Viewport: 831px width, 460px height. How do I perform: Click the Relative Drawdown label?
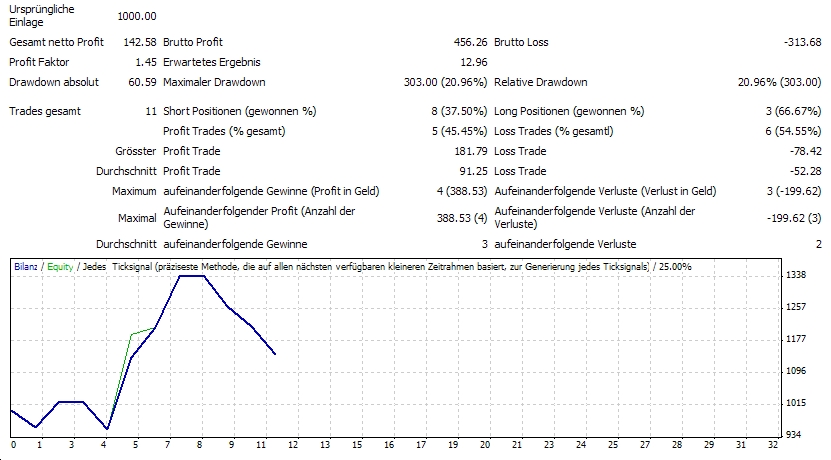541,83
